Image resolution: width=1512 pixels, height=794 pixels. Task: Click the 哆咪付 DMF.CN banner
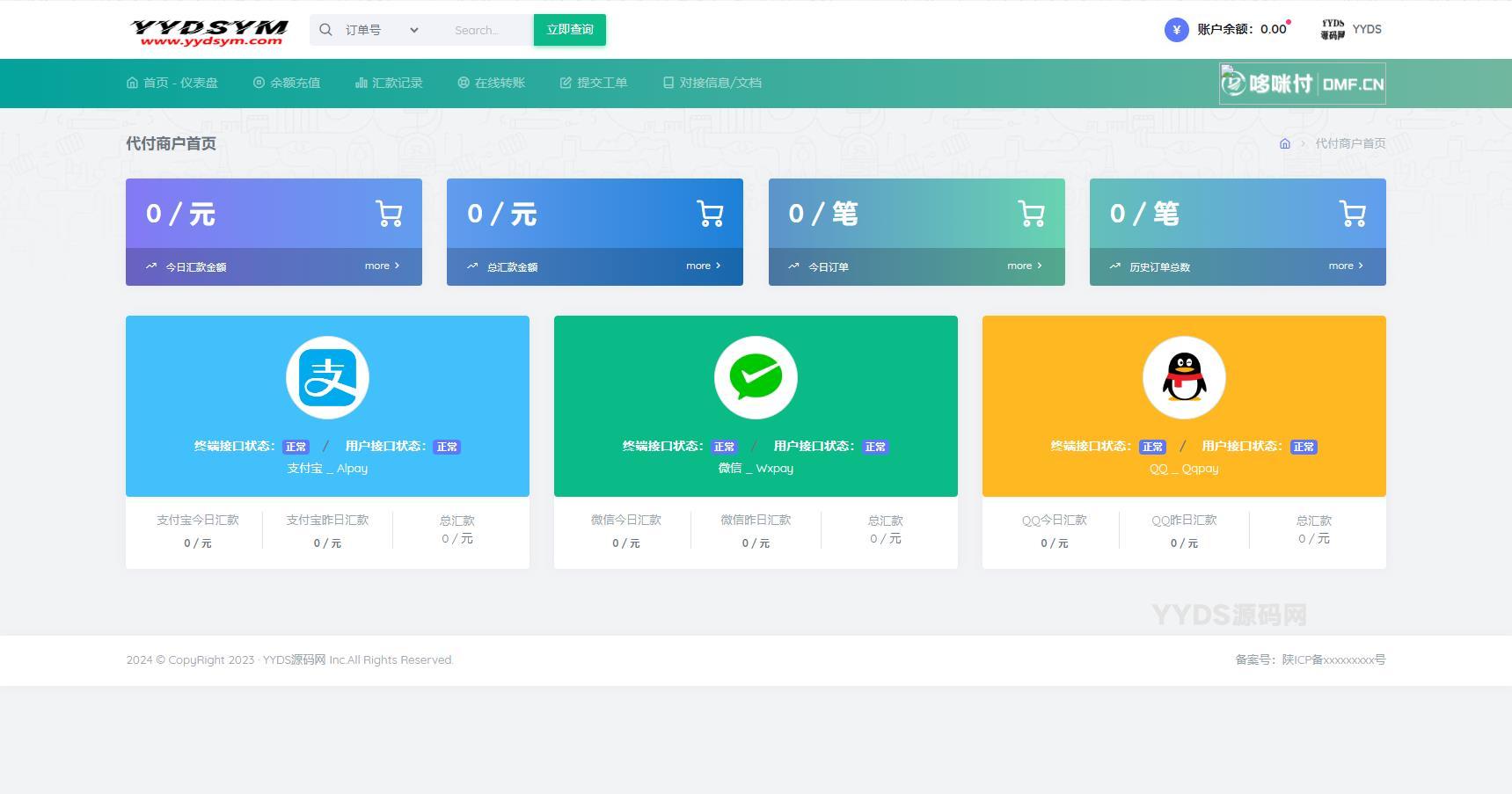[1302, 84]
